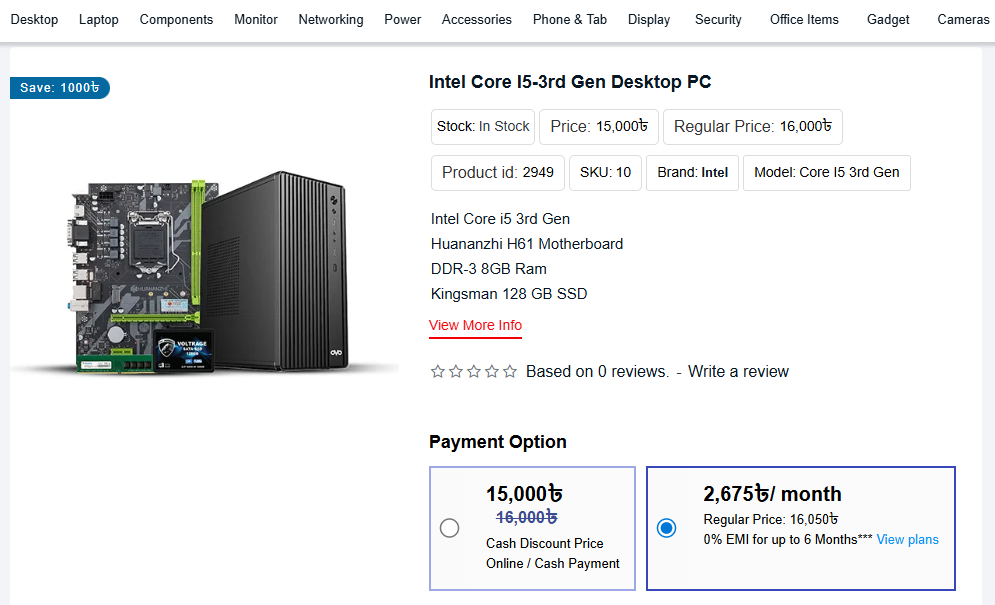Click the fifth rating star
This screenshot has height=605, width=995.
[x=510, y=371]
